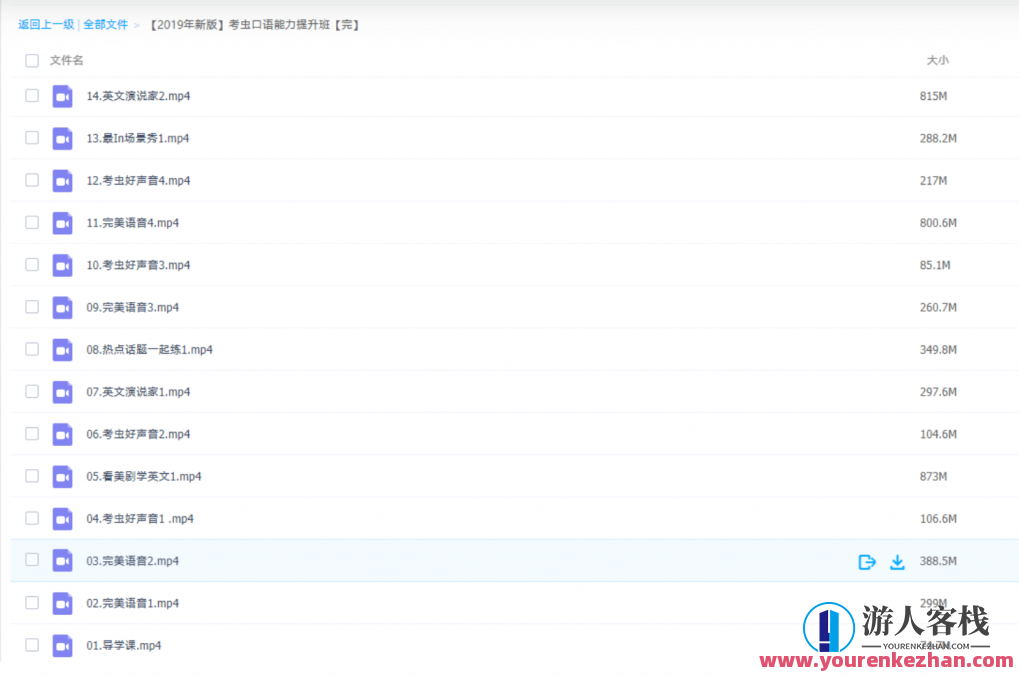Sort the list by 文件名 column header
Screen dimensions: 1019x677
(67, 61)
